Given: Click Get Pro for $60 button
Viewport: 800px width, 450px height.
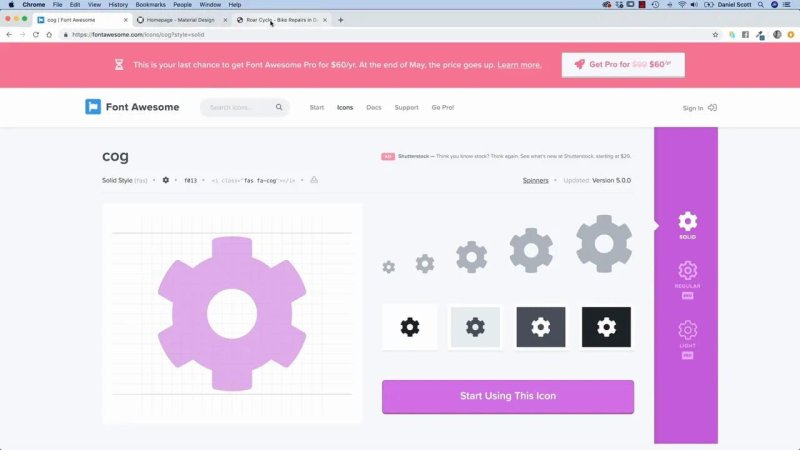Looking at the screenshot, I should click(623, 65).
